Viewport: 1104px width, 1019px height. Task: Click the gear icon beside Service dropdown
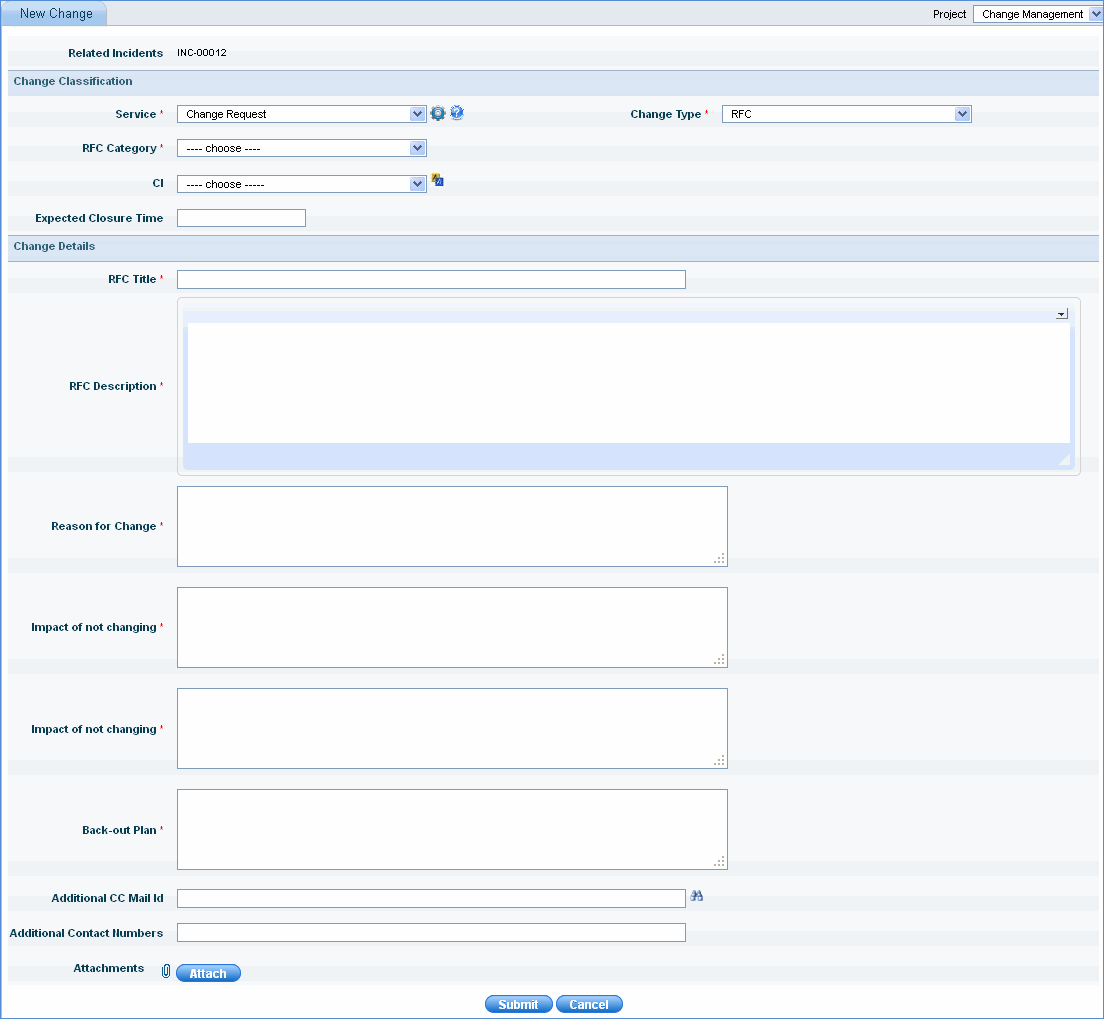437,114
